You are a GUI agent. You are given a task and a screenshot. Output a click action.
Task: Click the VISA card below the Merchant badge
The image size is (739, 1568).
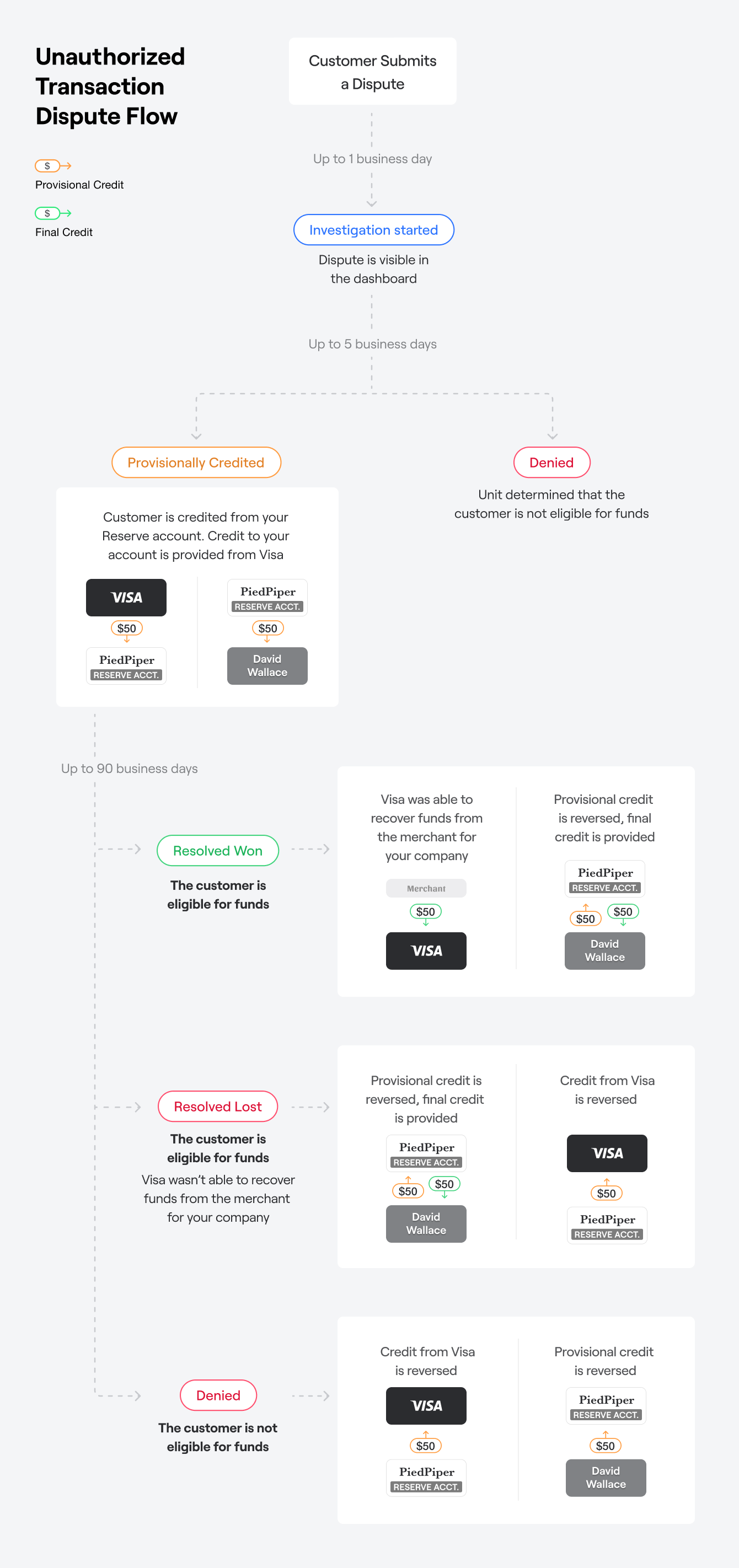426,950
